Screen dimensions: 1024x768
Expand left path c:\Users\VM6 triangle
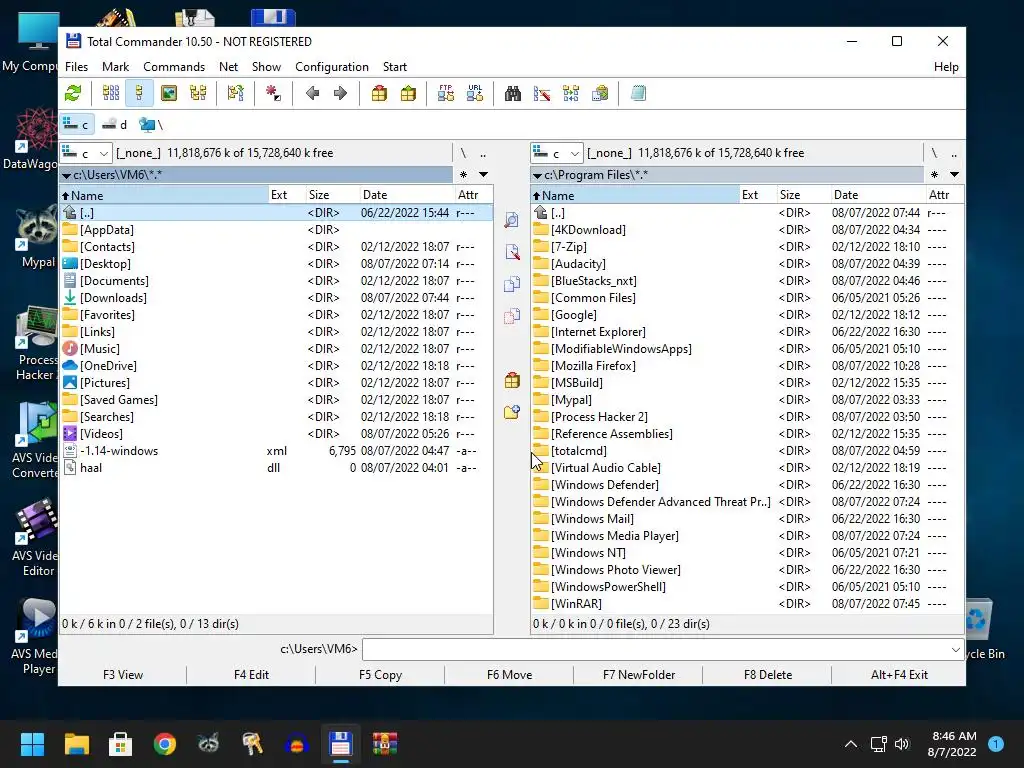[x=66, y=175]
